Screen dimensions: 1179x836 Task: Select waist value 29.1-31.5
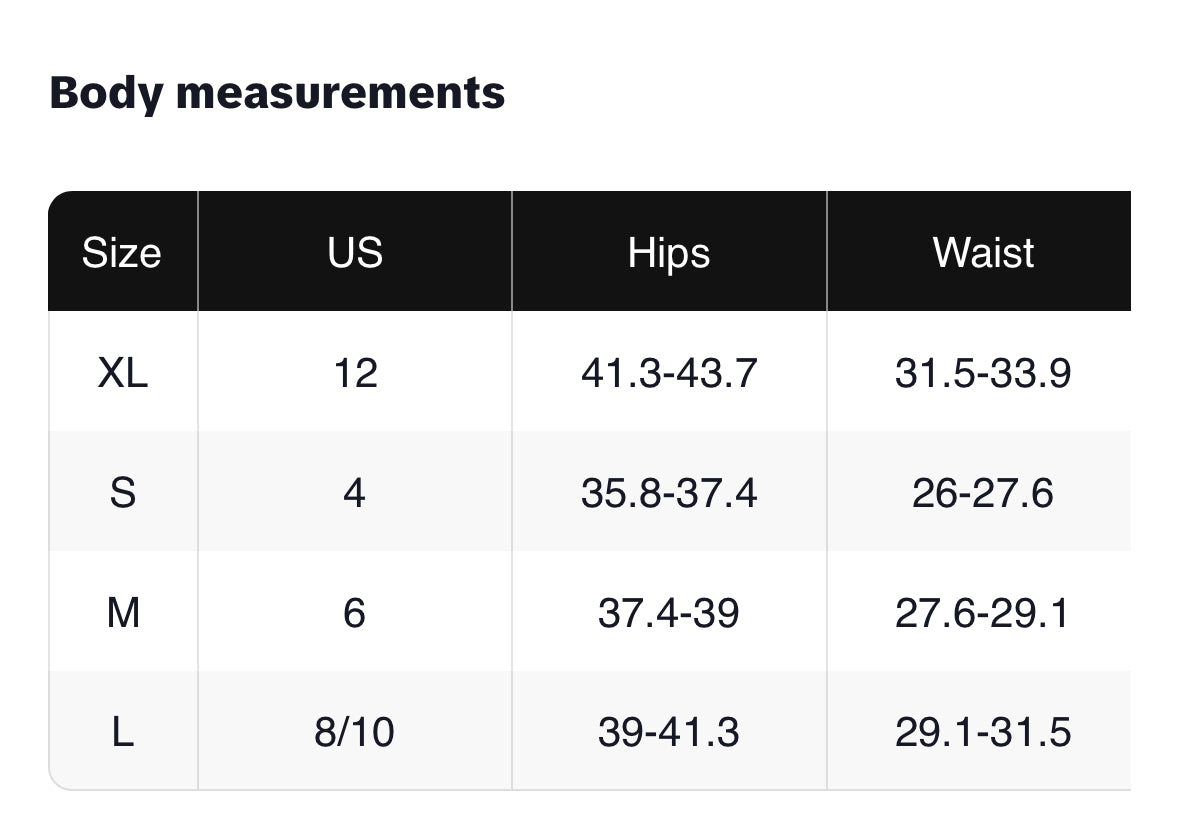983,732
